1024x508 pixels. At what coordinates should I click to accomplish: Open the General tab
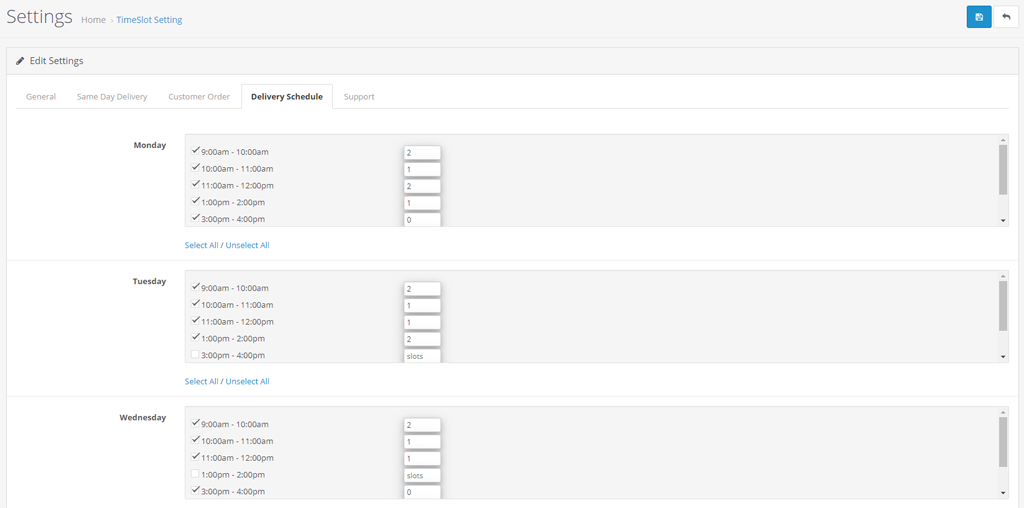coord(41,97)
